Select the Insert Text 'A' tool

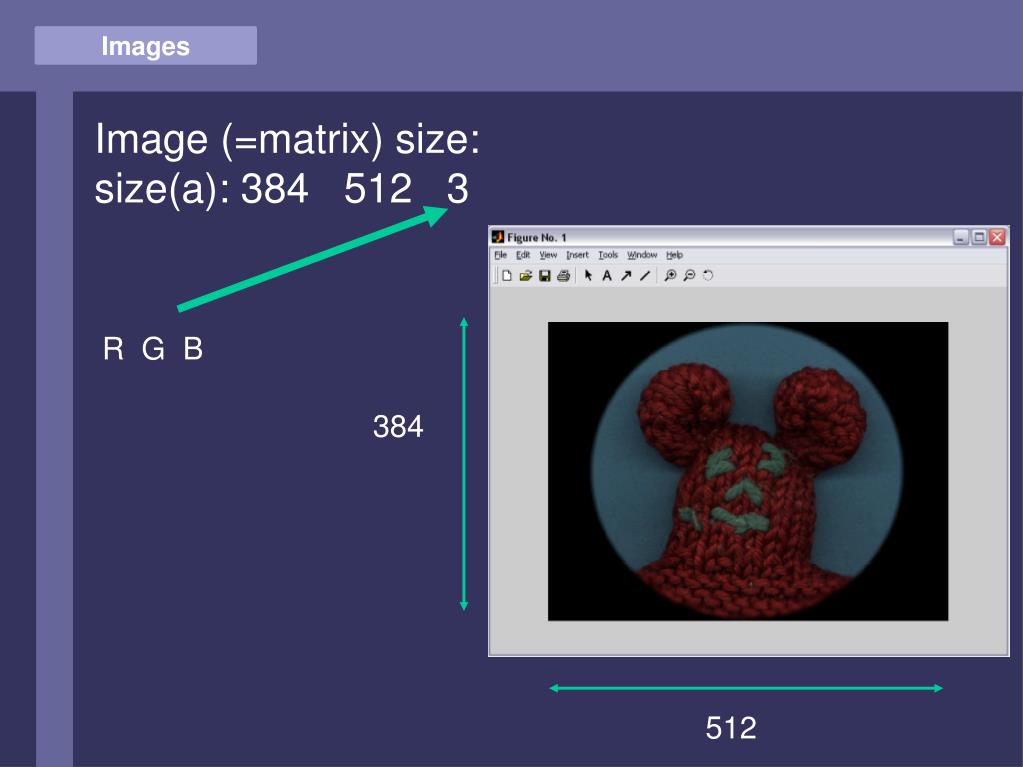coord(607,276)
